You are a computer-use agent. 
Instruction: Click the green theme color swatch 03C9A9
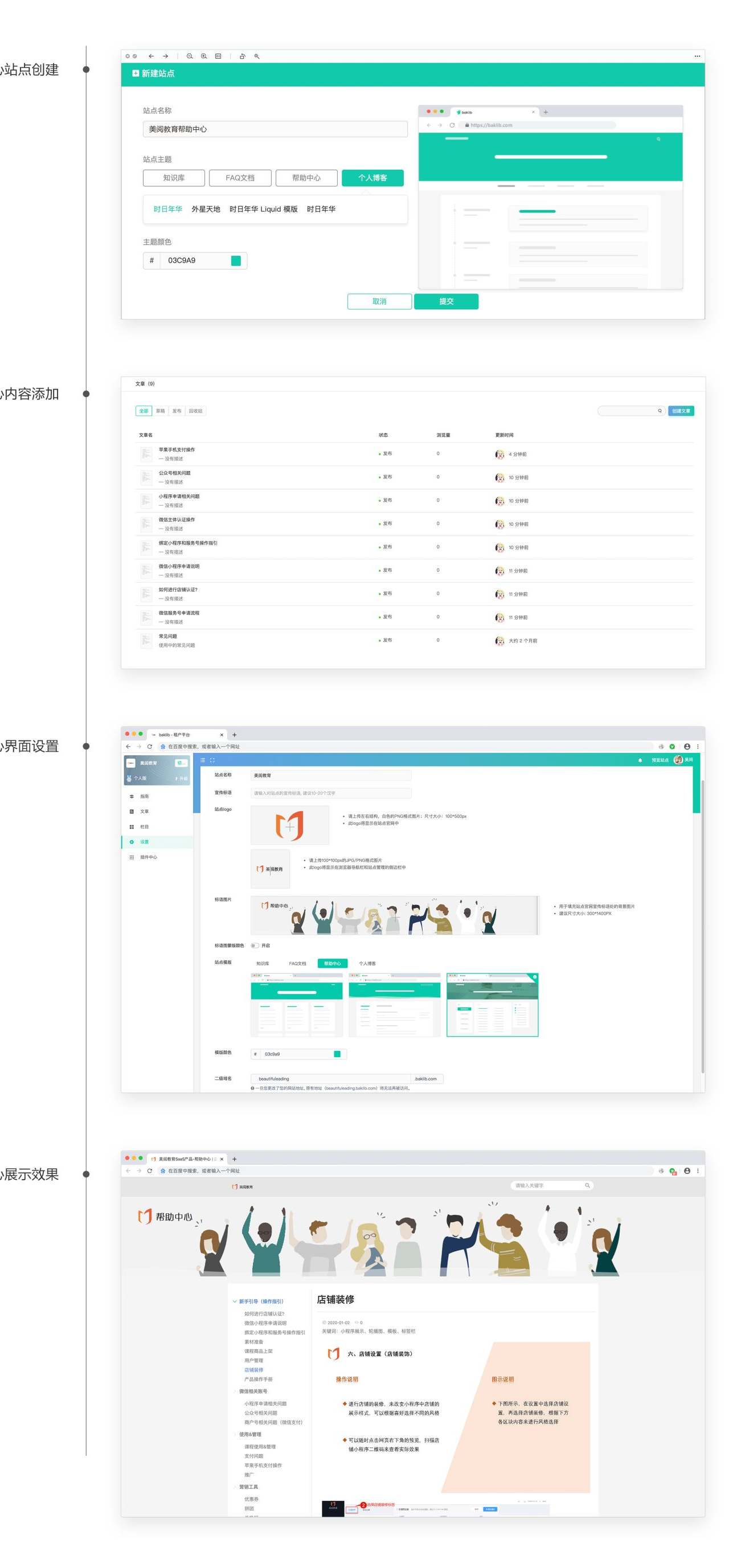pos(236,260)
